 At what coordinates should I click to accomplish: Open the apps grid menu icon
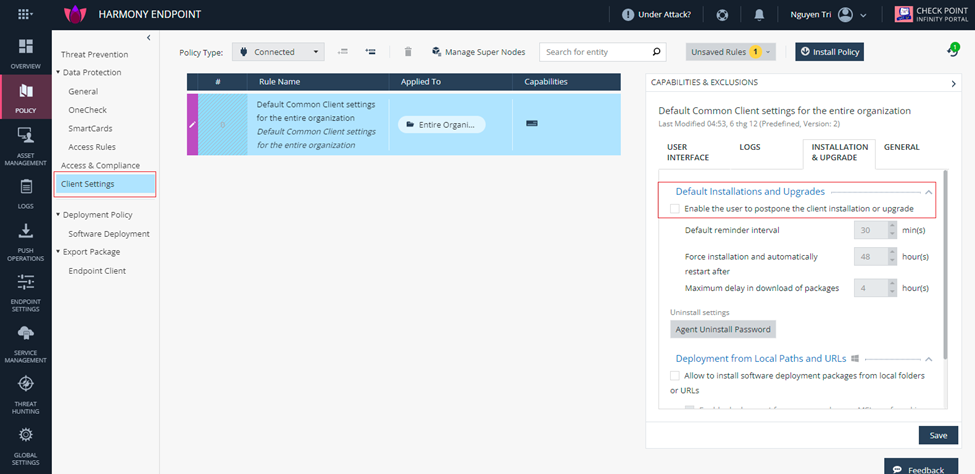(25, 14)
